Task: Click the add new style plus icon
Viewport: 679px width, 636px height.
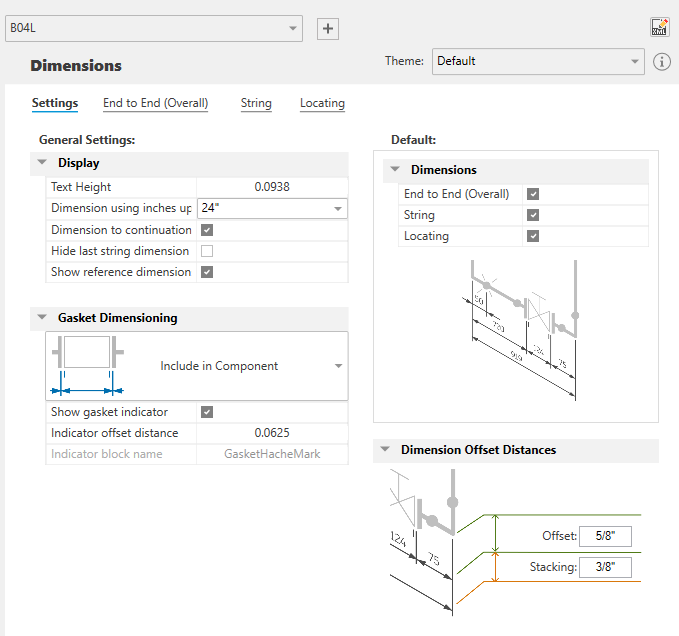Action: coord(327,29)
